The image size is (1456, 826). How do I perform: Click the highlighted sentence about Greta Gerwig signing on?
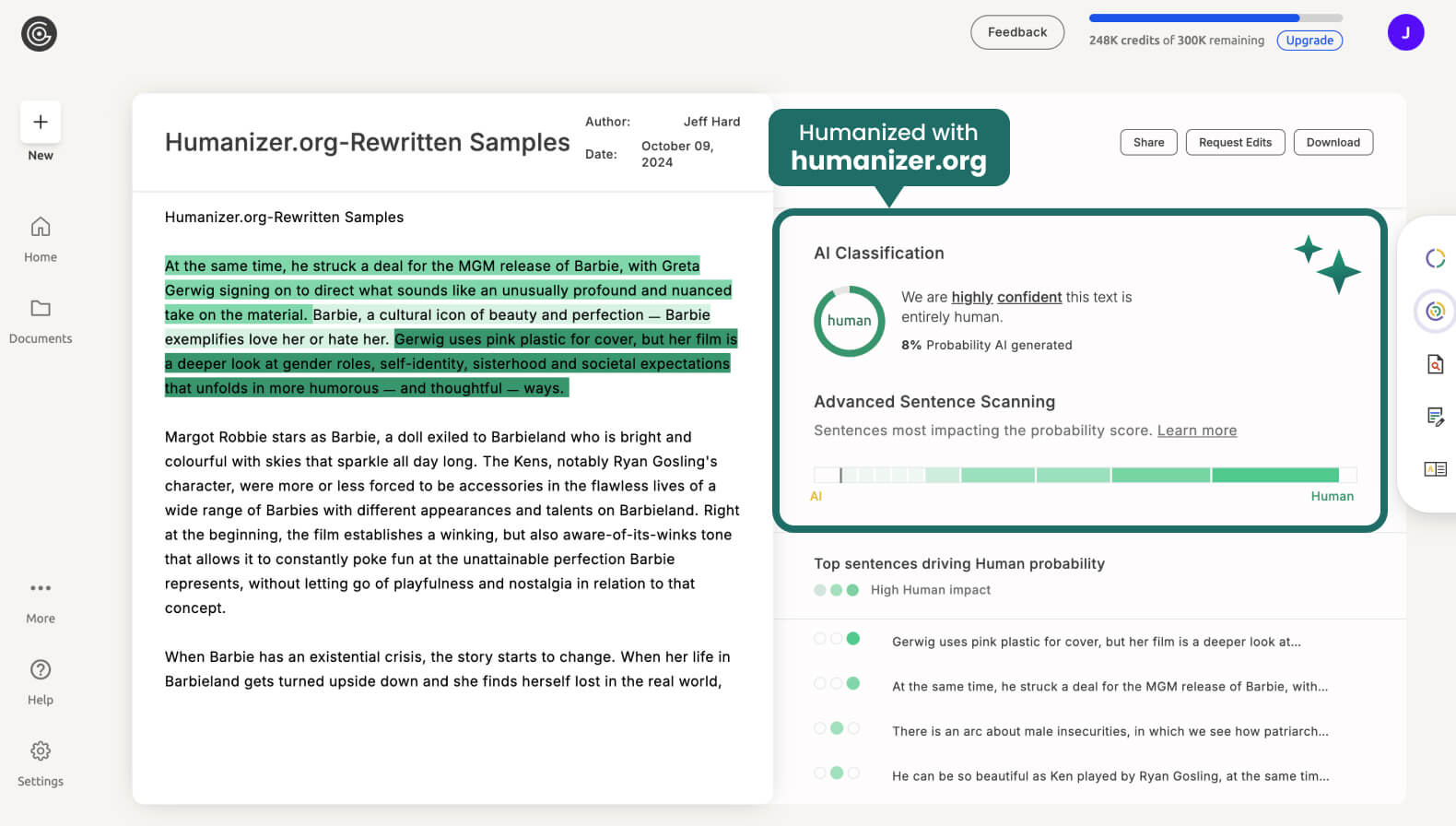[x=448, y=289]
